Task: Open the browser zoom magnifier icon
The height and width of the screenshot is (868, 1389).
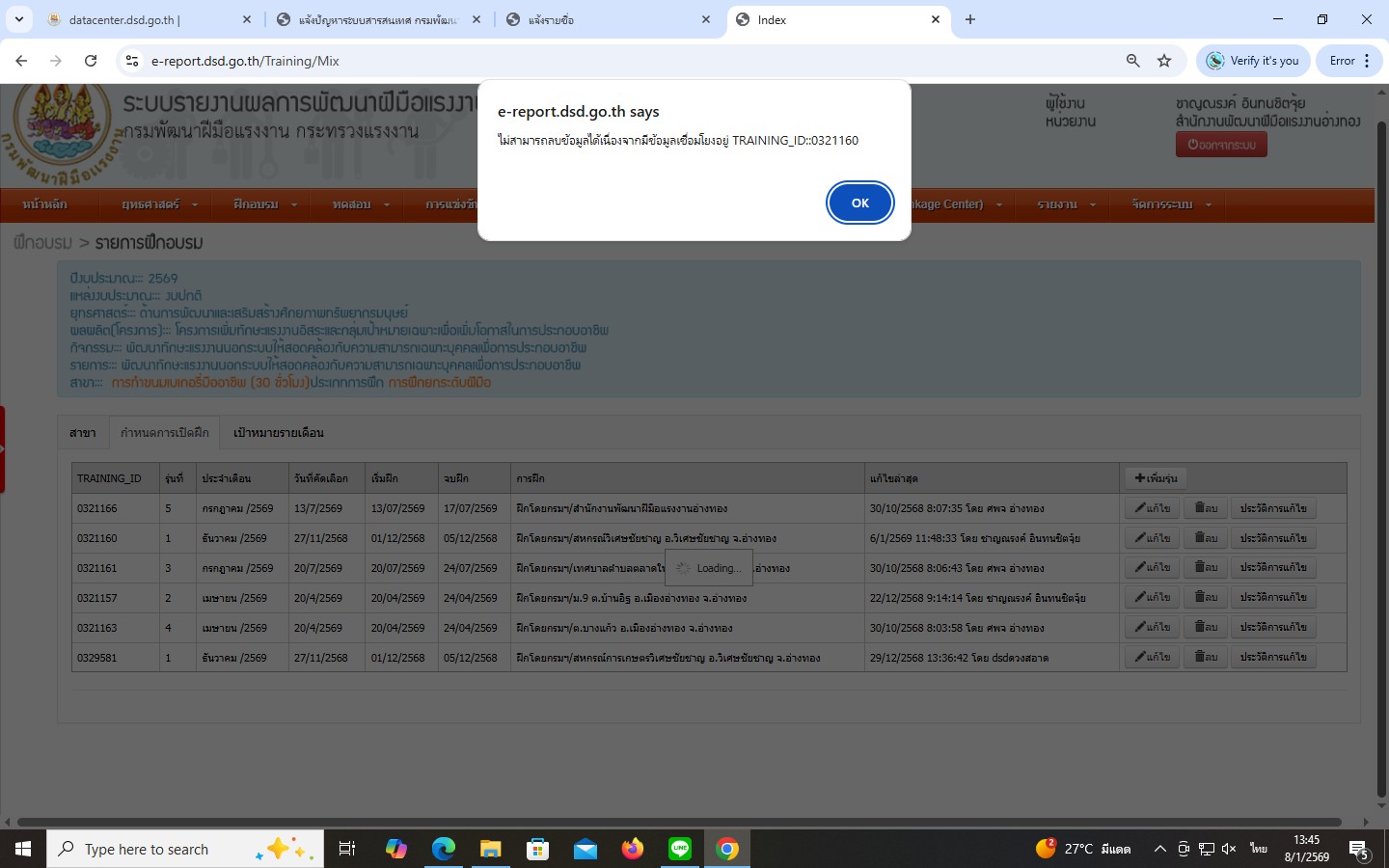Action: coord(1132,61)
